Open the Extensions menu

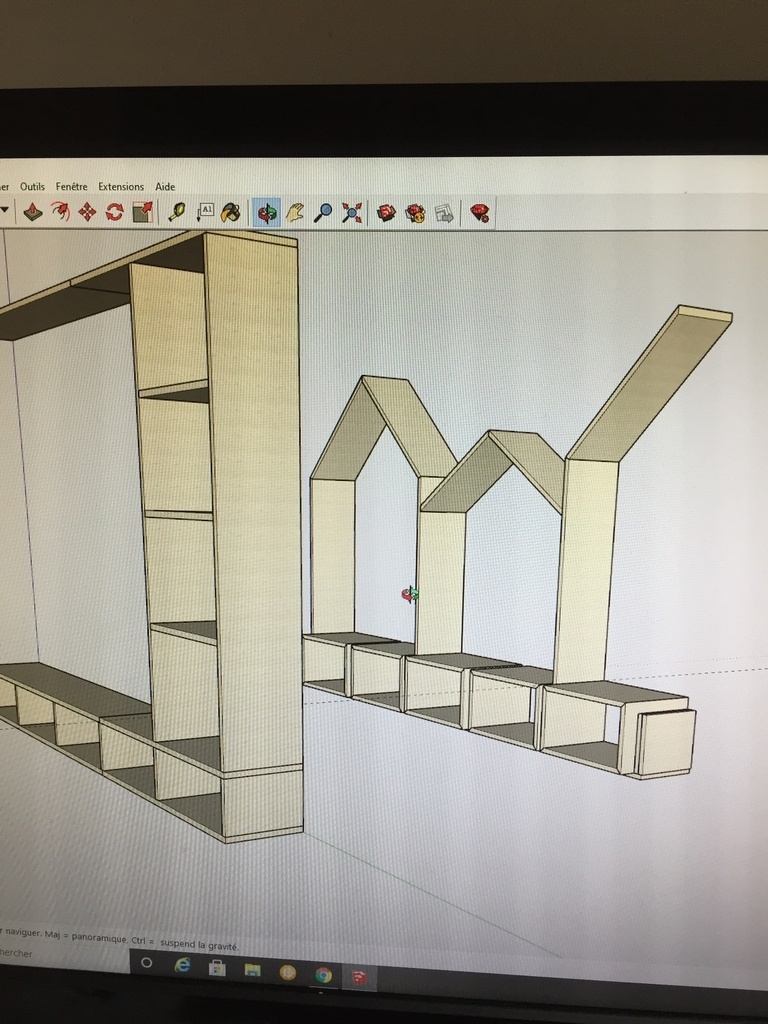(x=121, y=186)
